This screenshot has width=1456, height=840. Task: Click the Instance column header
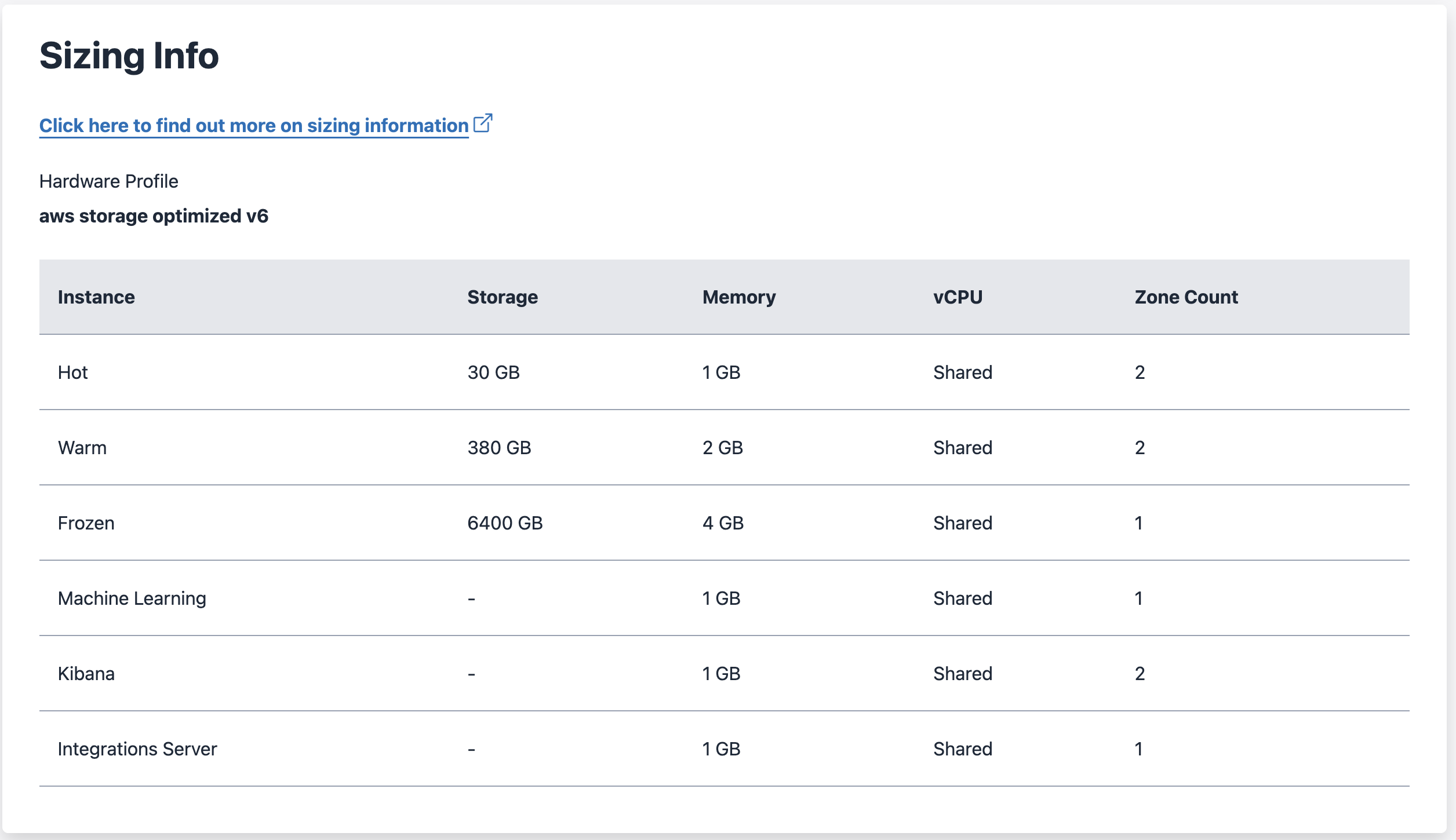(96, 297)
